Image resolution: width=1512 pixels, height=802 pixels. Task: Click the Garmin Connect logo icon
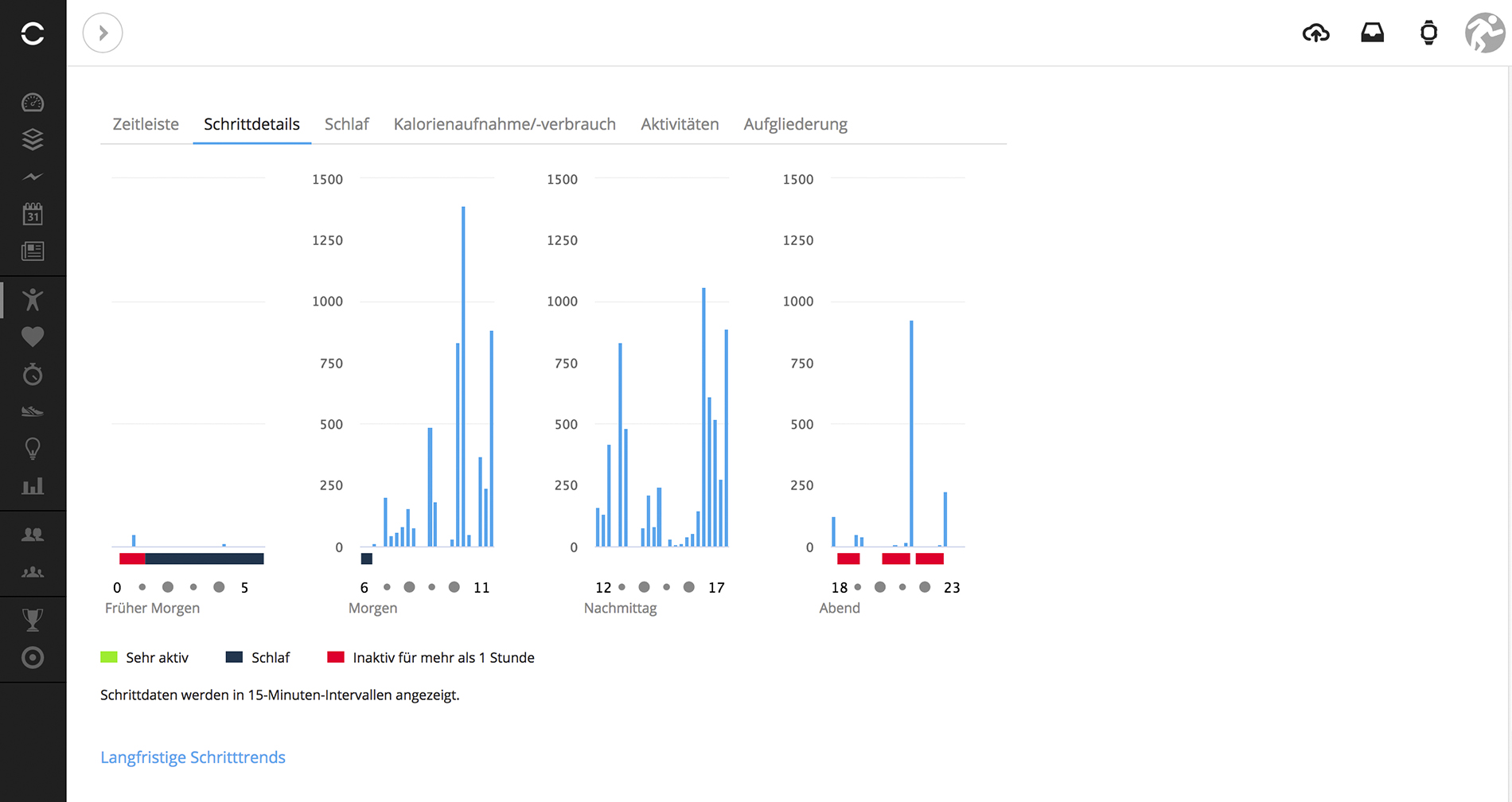33,33
